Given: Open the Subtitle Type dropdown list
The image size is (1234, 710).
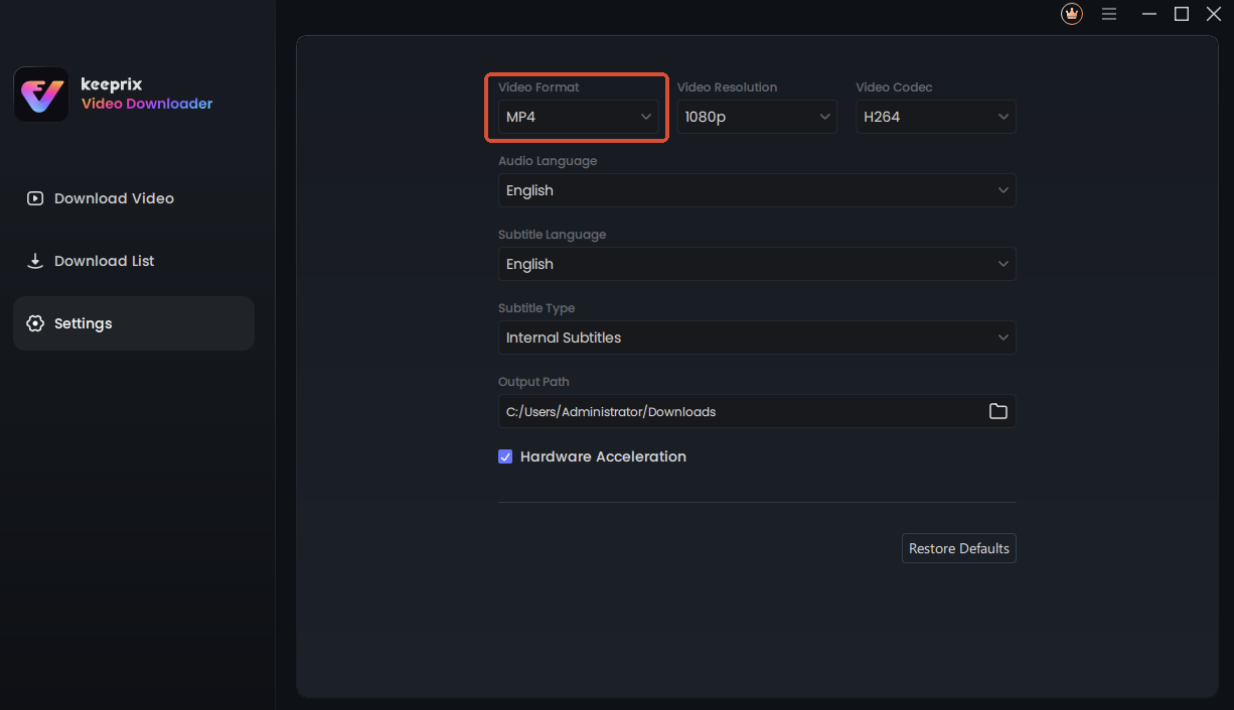Looking at the screenshot, I should click(x=757, y=337).
